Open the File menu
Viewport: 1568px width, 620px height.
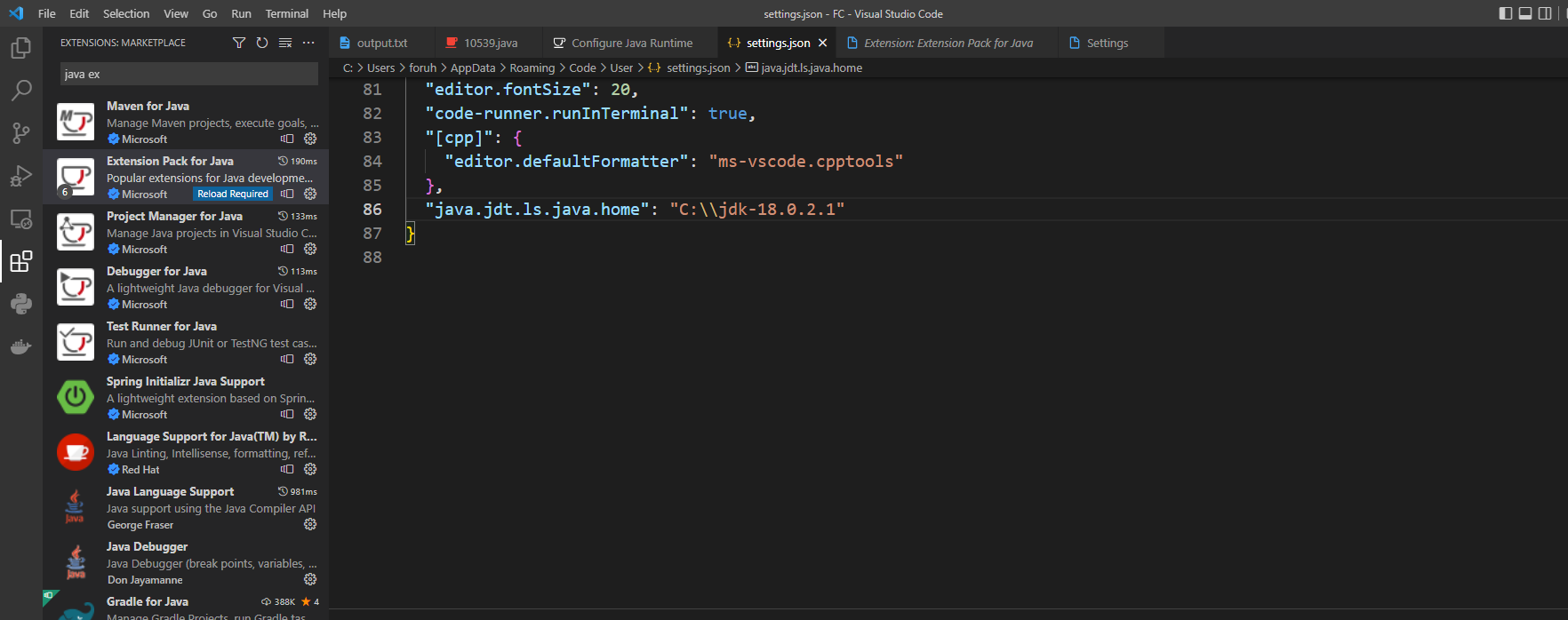47,13
